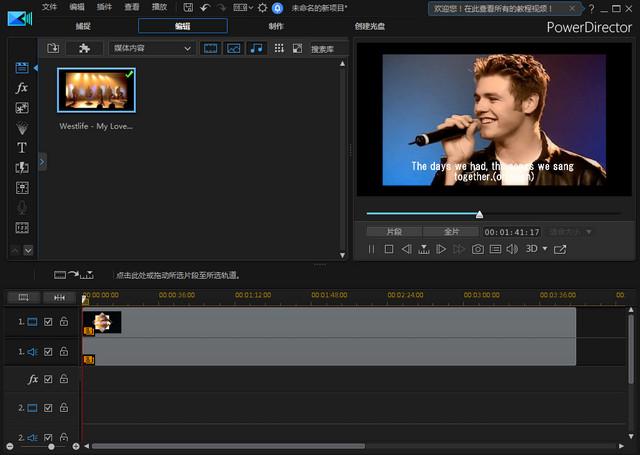Click the volume speaker icon
The image size is (640, 455).
point(512,249)
